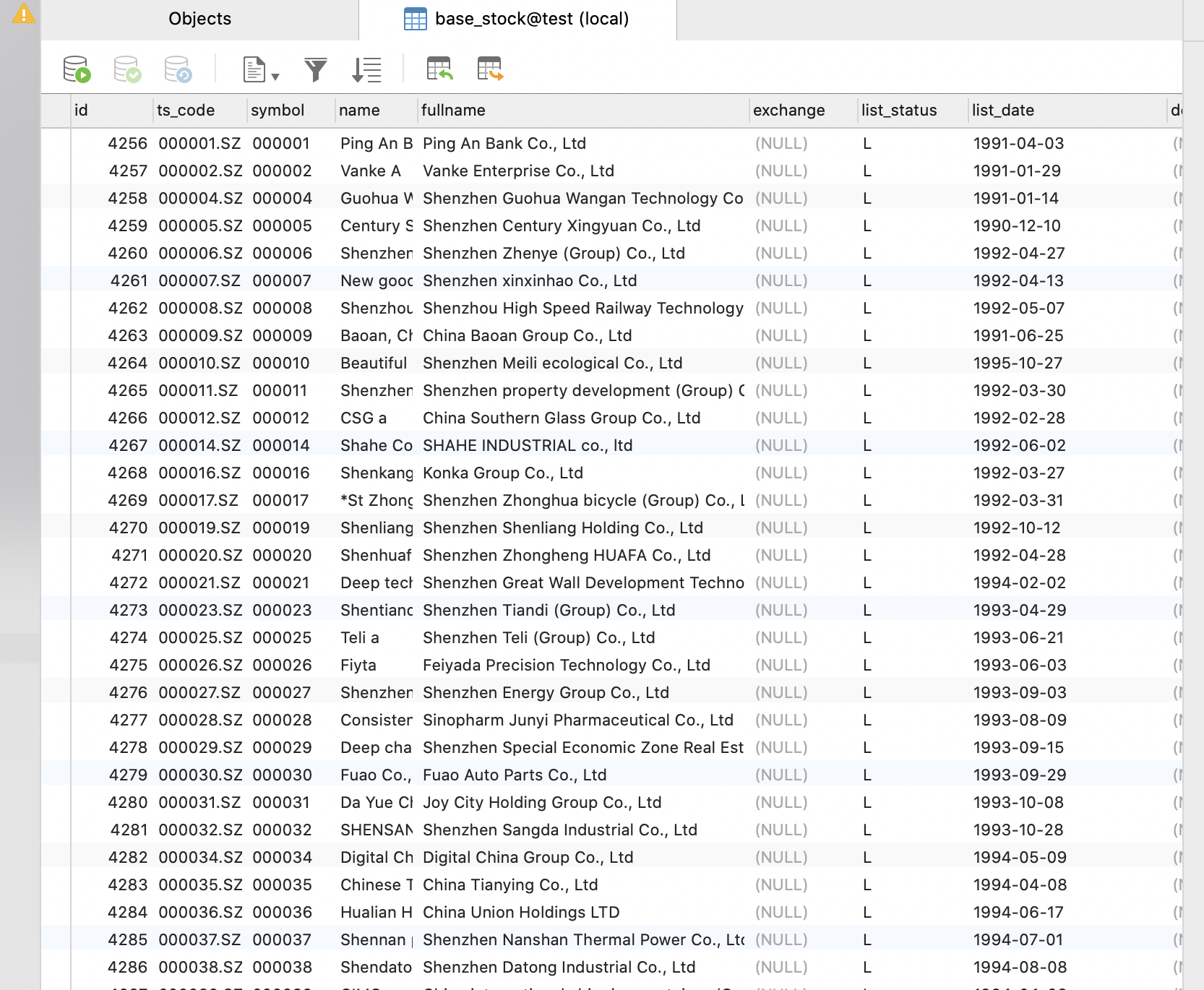Click the fullname cell Vanke Enterprise Co., Ltd
Screen dimensions: 1204x990
tap(583, 171)
